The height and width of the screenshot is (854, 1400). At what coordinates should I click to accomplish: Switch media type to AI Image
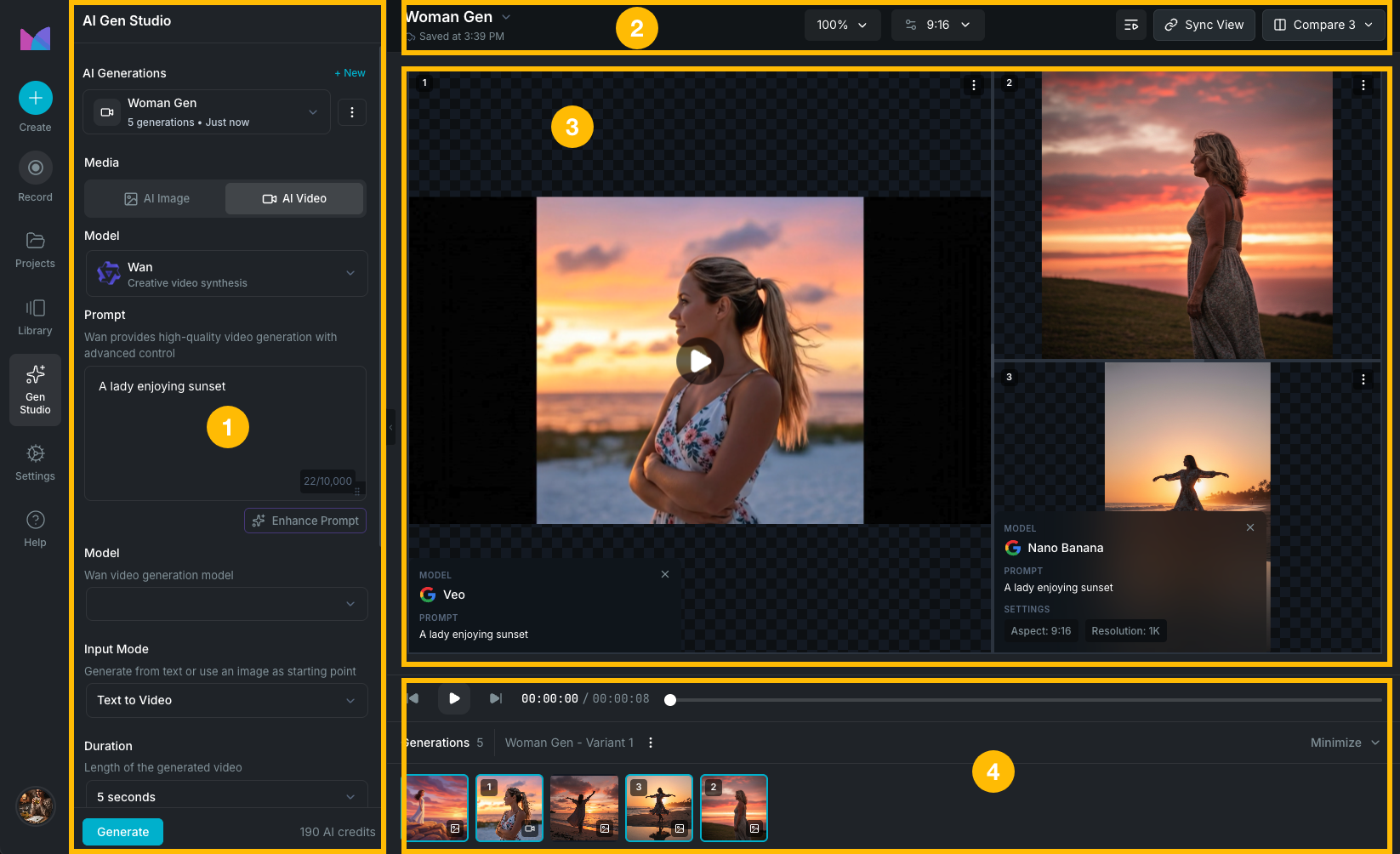click(157, 199)
